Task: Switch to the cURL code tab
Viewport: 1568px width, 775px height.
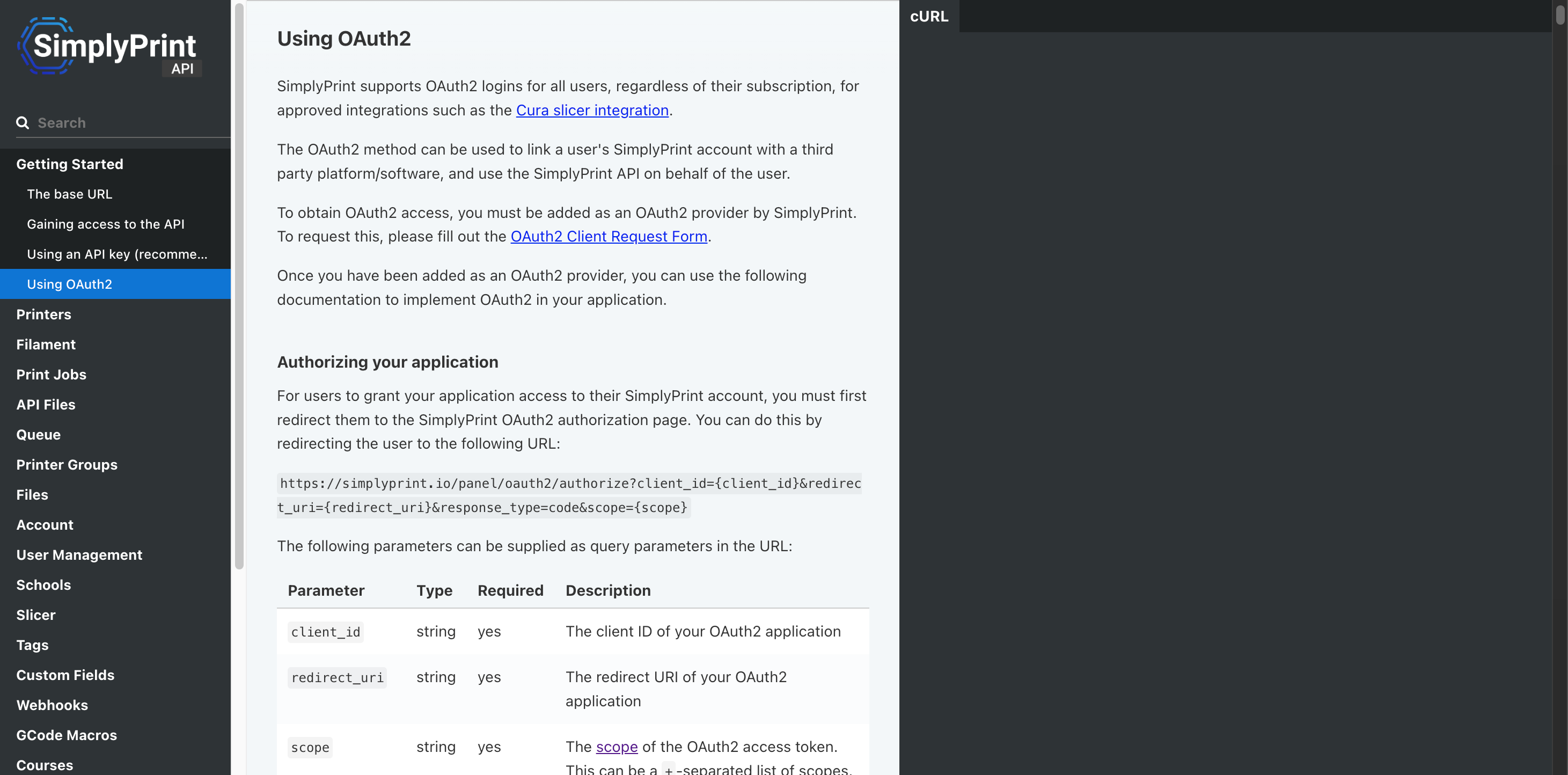Action: [x=929, y=17]
